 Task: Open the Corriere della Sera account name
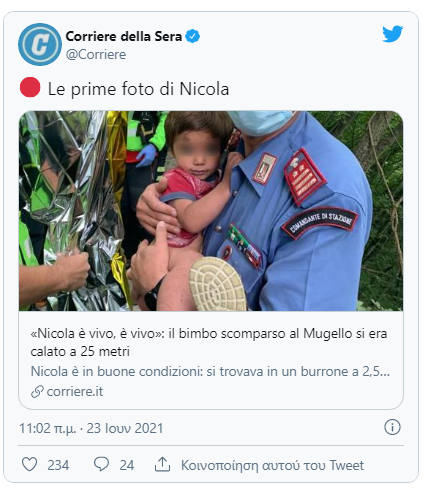pos(124,36)
